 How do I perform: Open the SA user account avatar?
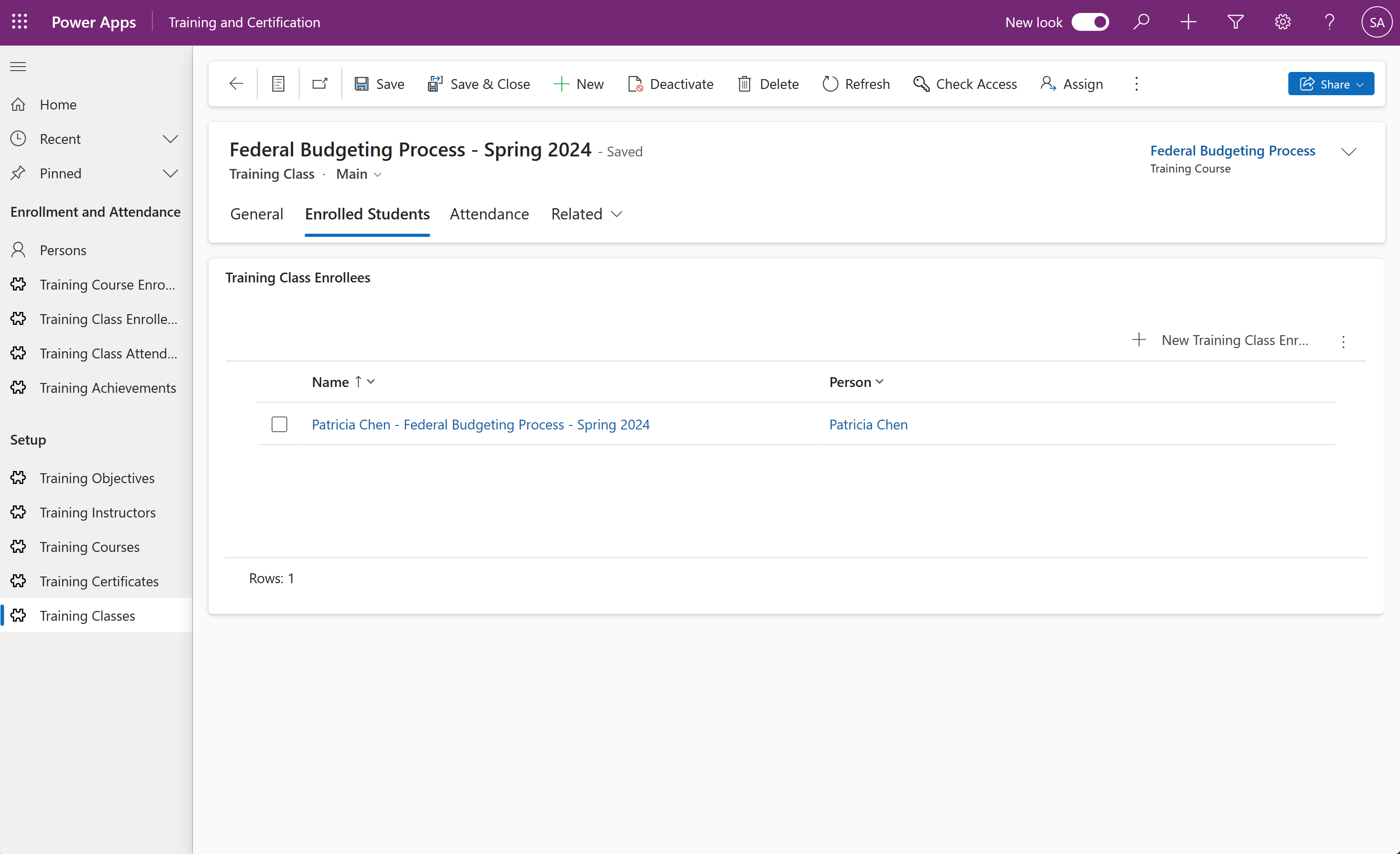tap(1377, 22)
